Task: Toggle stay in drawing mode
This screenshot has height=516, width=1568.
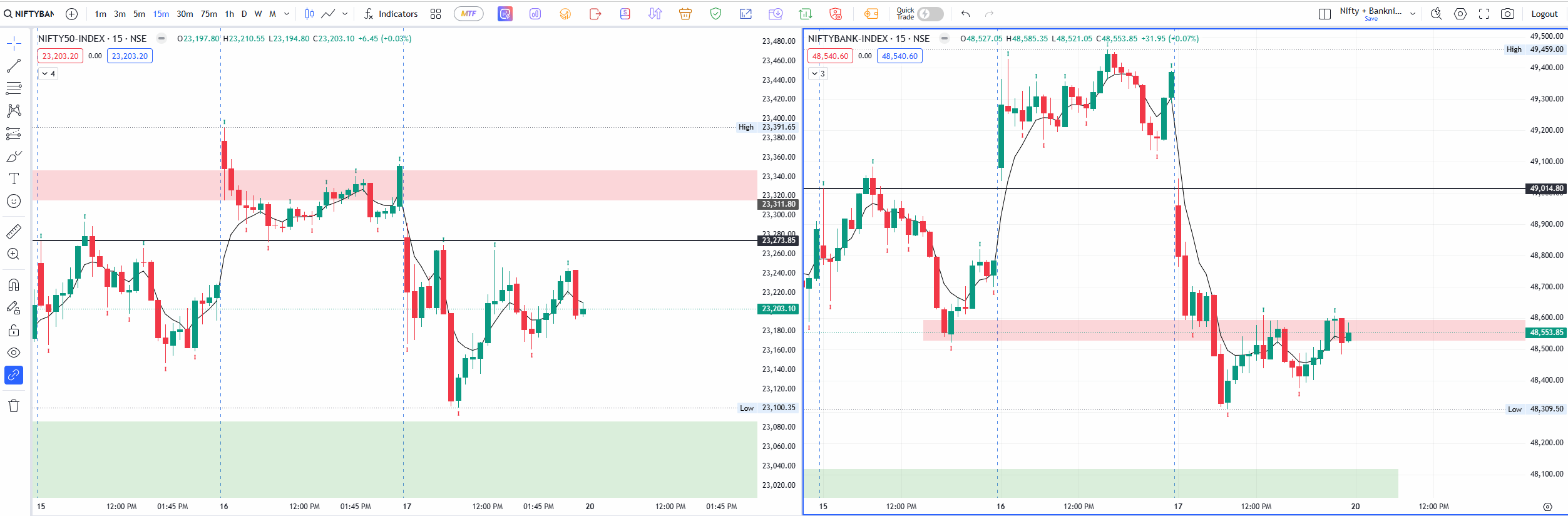Action: (x=14, y=307)
